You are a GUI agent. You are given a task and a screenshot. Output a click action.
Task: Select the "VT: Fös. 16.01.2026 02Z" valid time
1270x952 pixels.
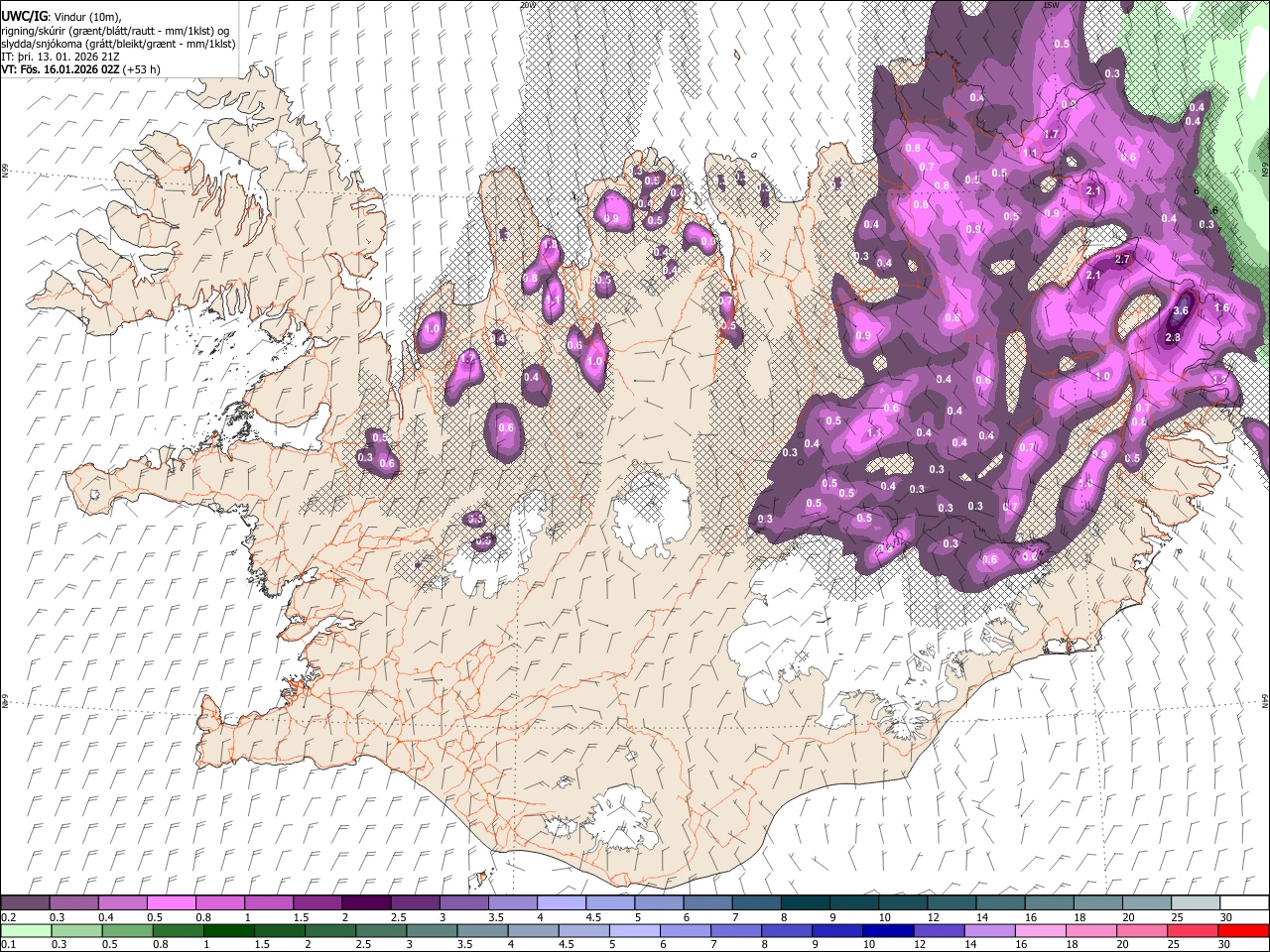(x=61, y=69)
